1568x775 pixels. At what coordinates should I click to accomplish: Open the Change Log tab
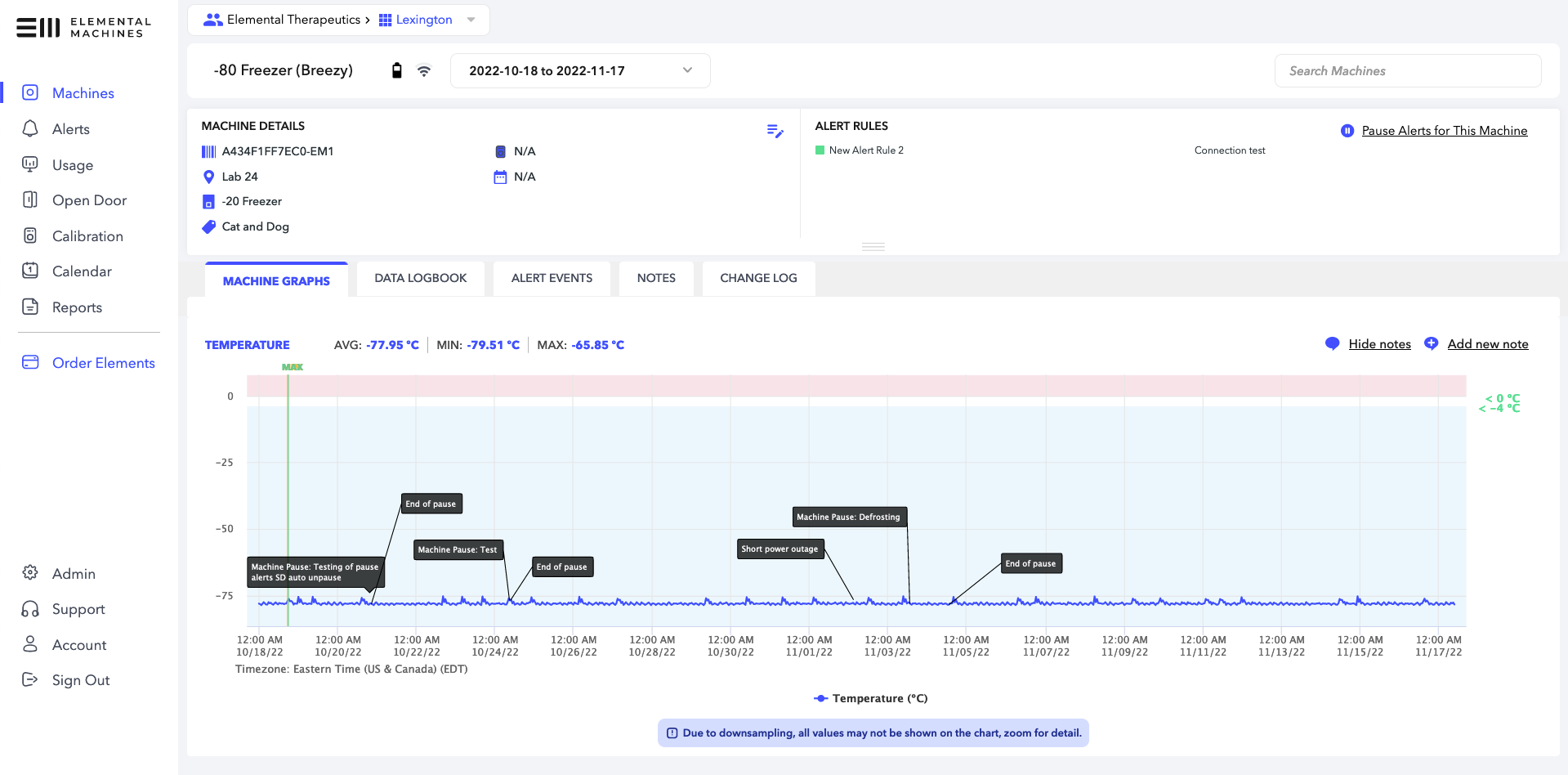[758, 278]
